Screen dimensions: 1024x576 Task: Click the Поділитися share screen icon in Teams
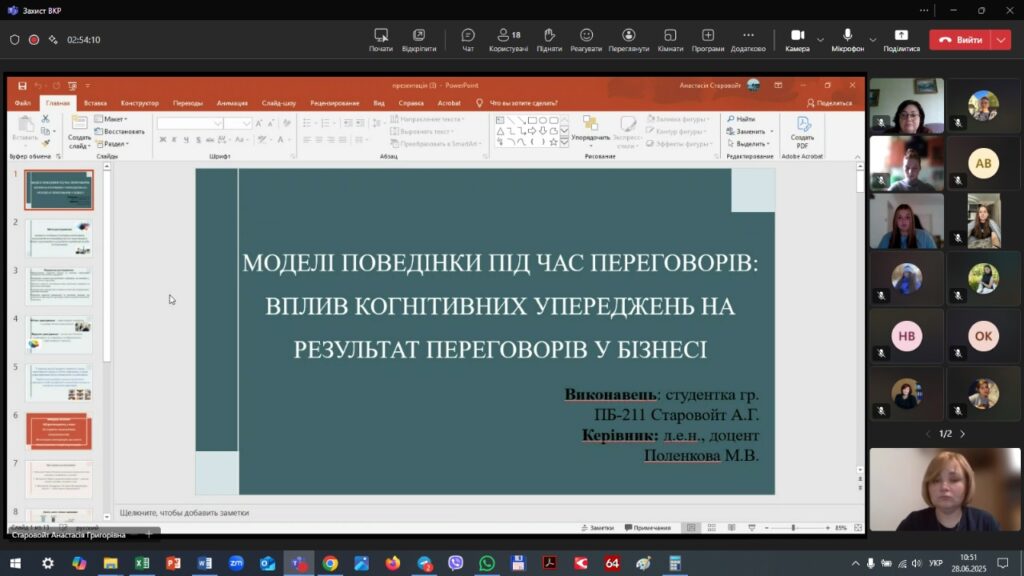[901, 35]
